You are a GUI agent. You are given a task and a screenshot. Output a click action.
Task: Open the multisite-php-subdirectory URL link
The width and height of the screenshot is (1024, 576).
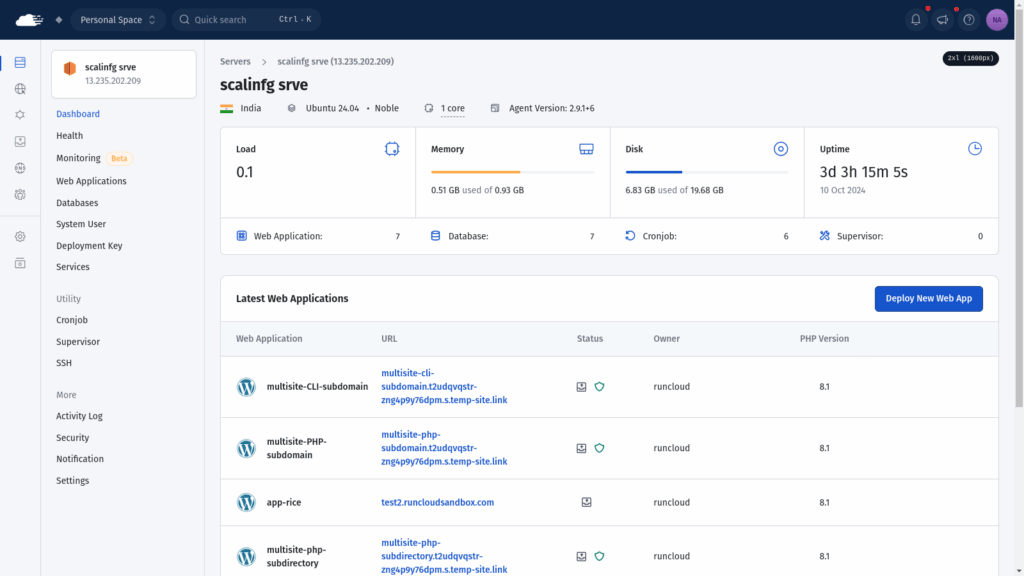pos(444,556)
